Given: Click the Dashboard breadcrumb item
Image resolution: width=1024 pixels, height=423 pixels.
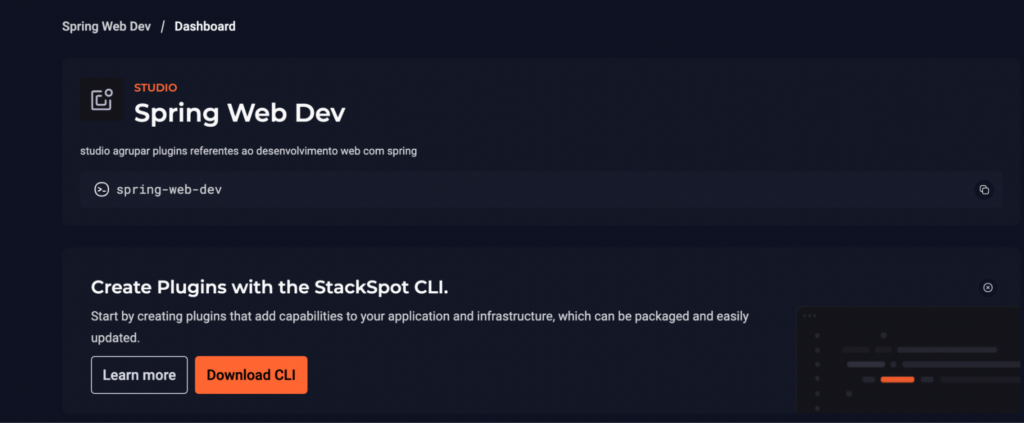Looking at the screenshot, I should [x=205, y=27].
